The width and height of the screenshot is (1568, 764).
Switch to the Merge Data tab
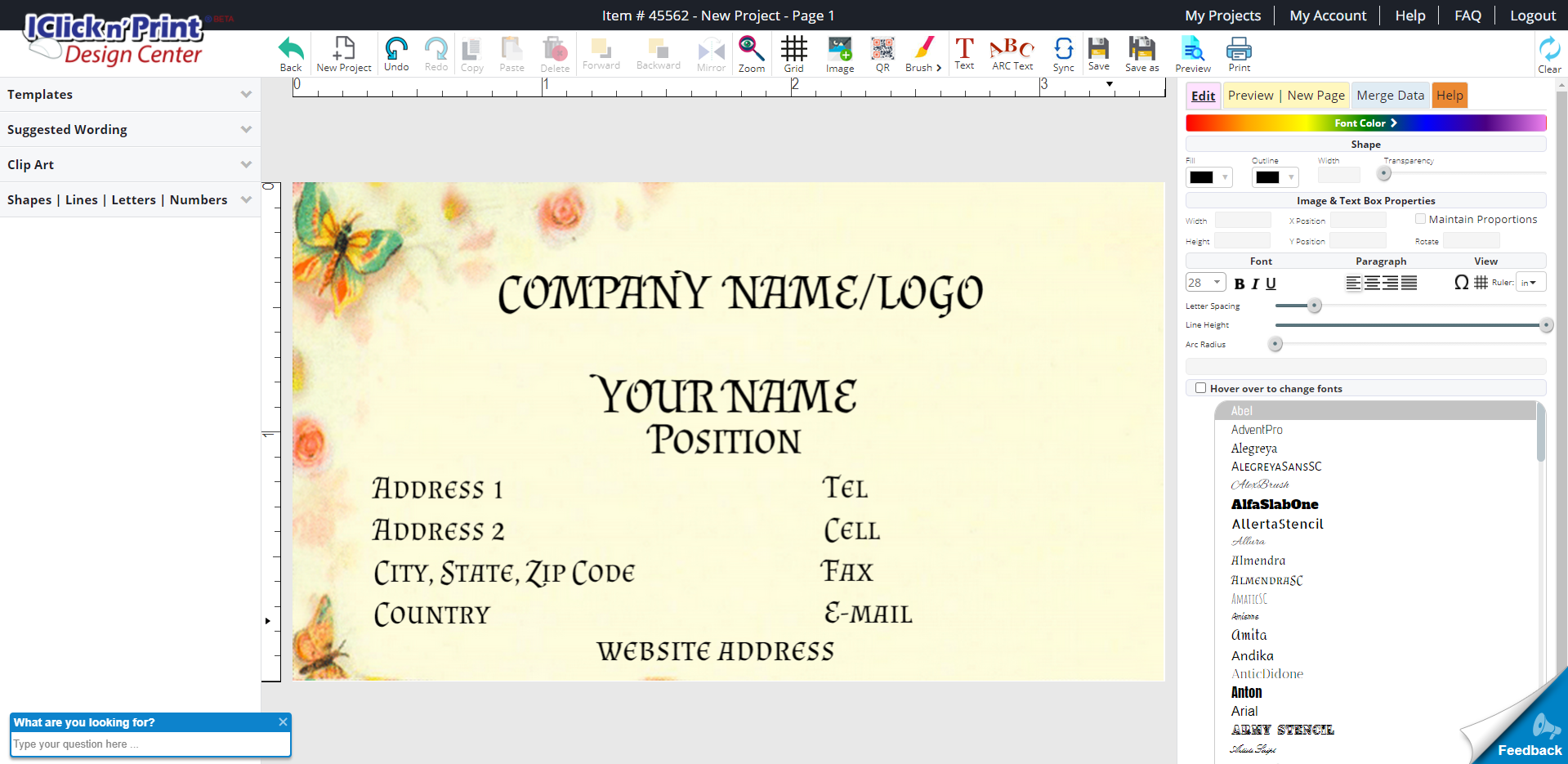[x=1390, y=95]
